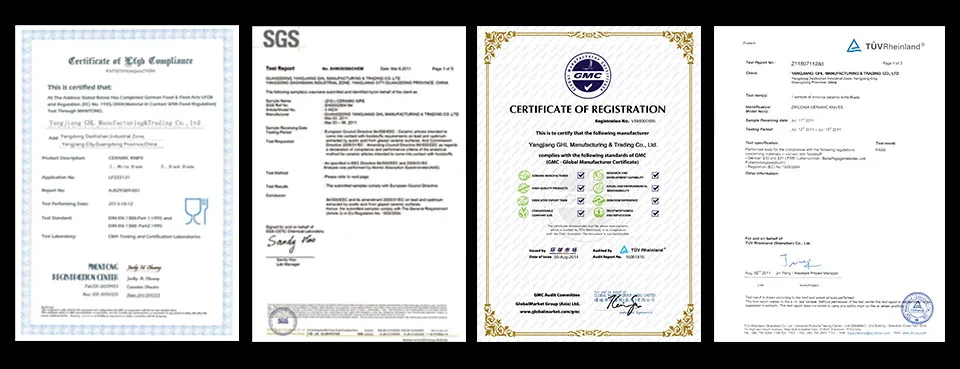Click the round blue stamp on the TÜV report
Viewport: 960px width, 369px height.
coord(917,307)
